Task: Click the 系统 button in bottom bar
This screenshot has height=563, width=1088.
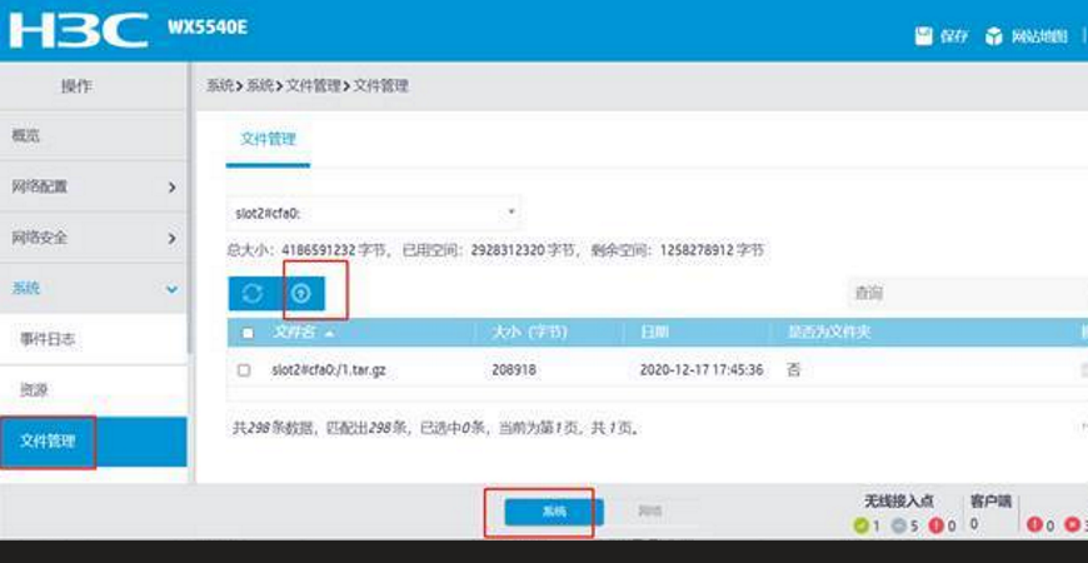Action: coord(554,512)
